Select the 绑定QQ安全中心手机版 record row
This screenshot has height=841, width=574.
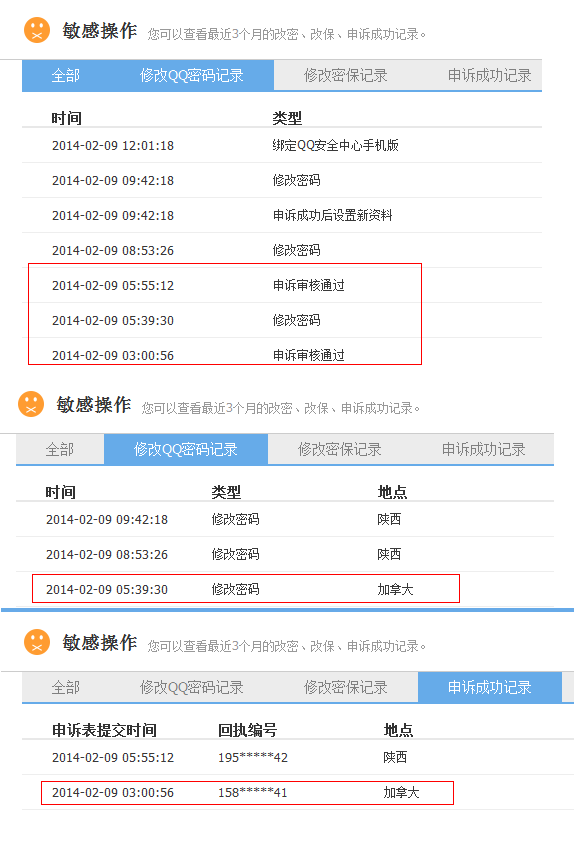pos(282,145)
